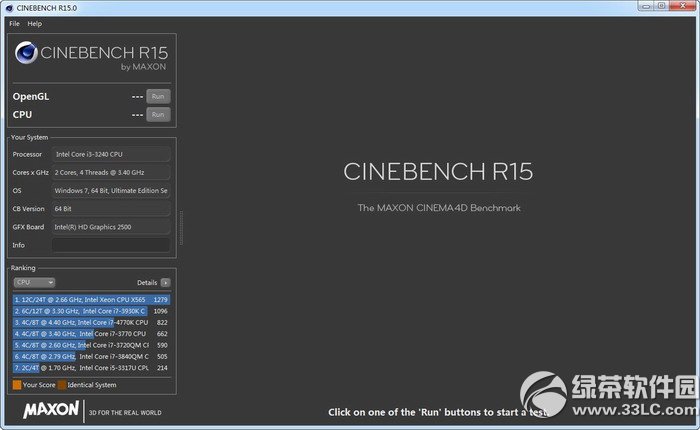Click the OpenGL label
The width and height of the screenshot is (700, 430).
pyautogui.click(x=31, y=96)
